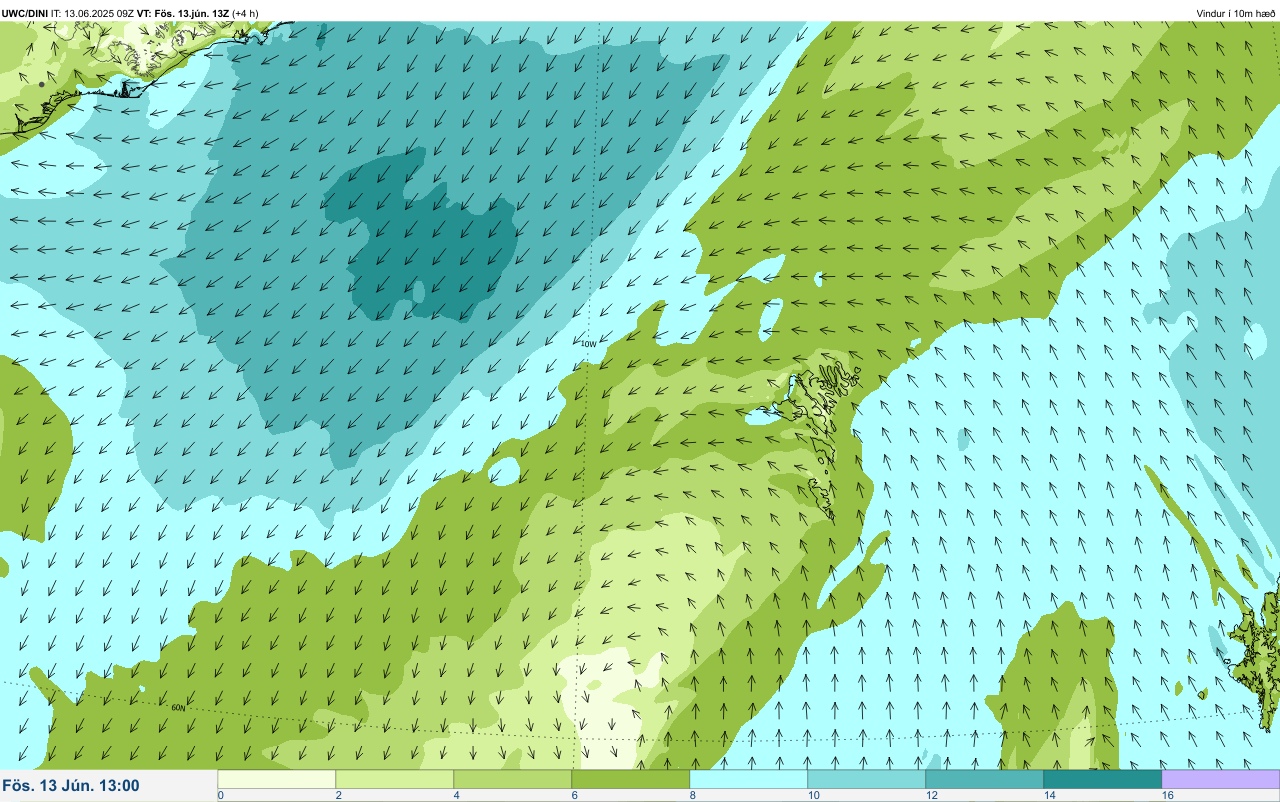Click the pale yellow 0–2 legend swatch

tap(277, 778)
